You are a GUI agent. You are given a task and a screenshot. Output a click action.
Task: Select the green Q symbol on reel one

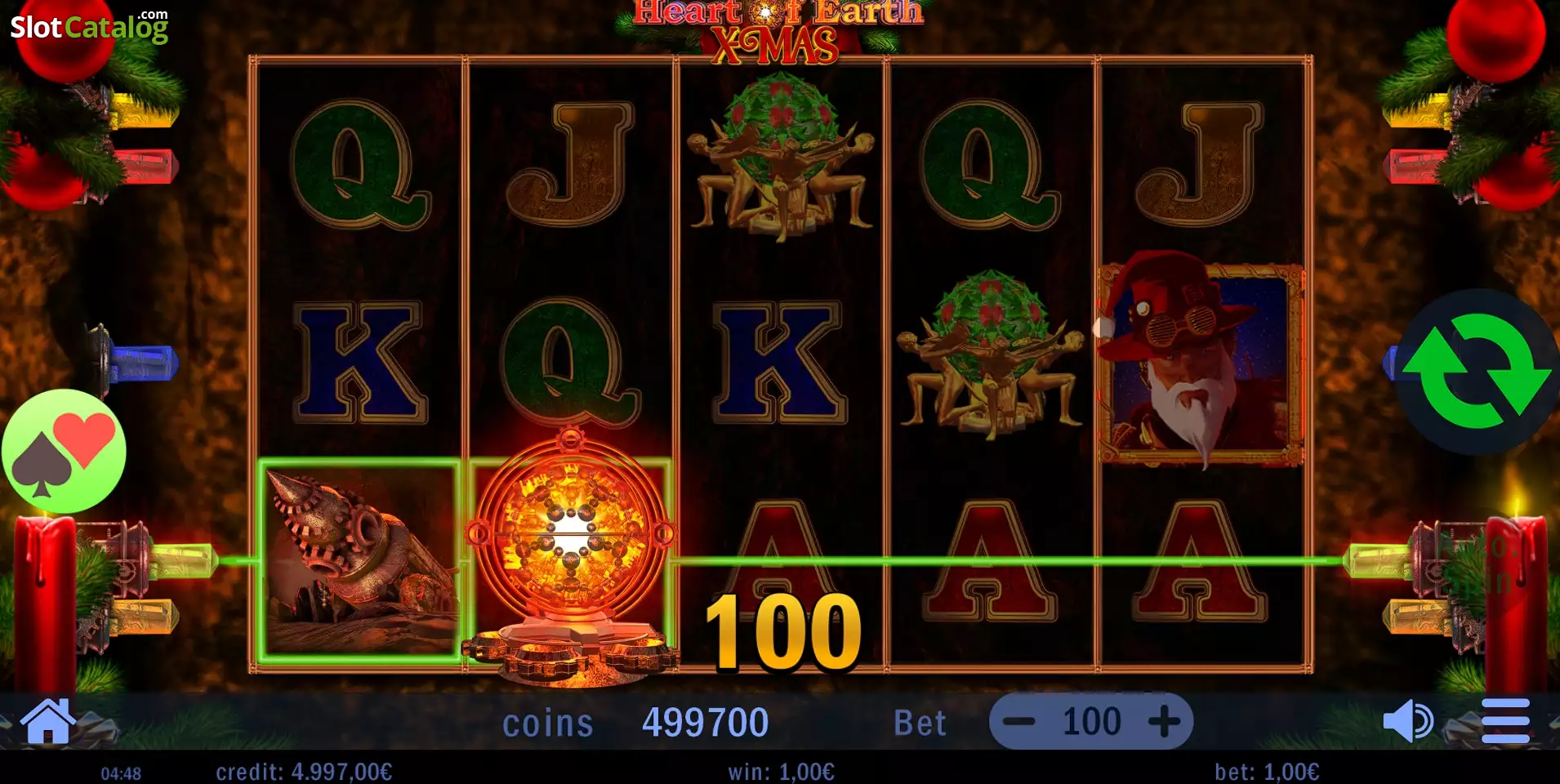point(359,164)
